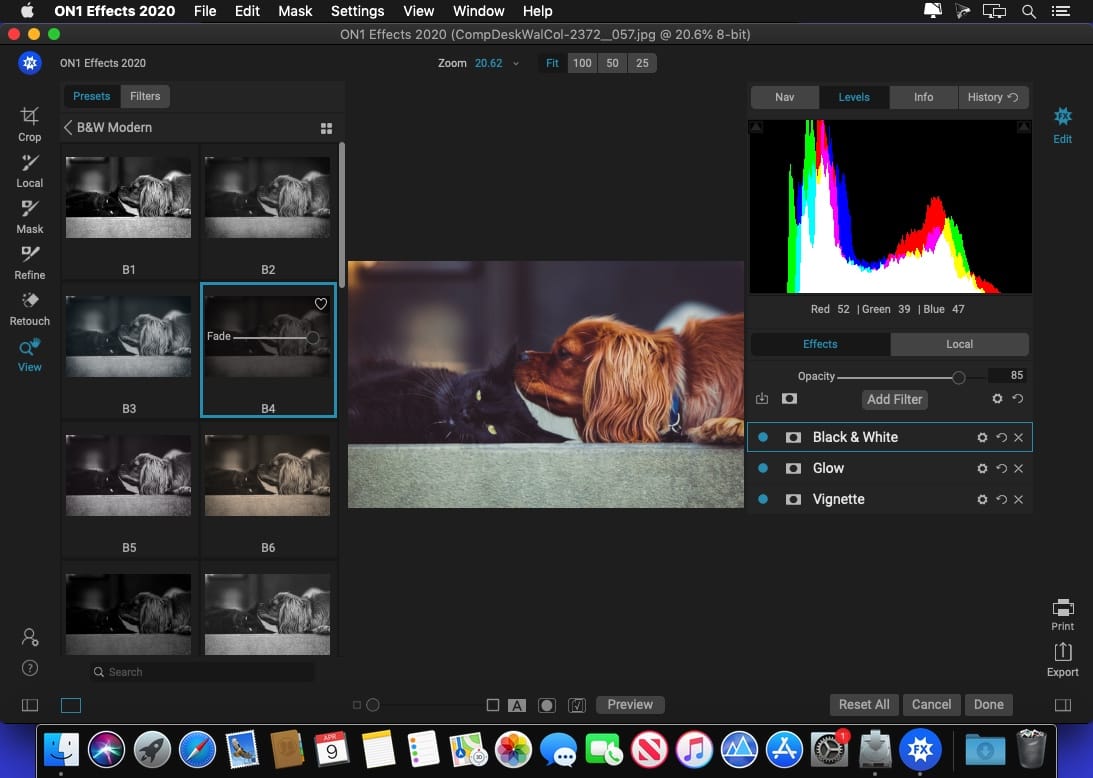
Task: Select the Refine tool
Action: (x=29, y=263)
